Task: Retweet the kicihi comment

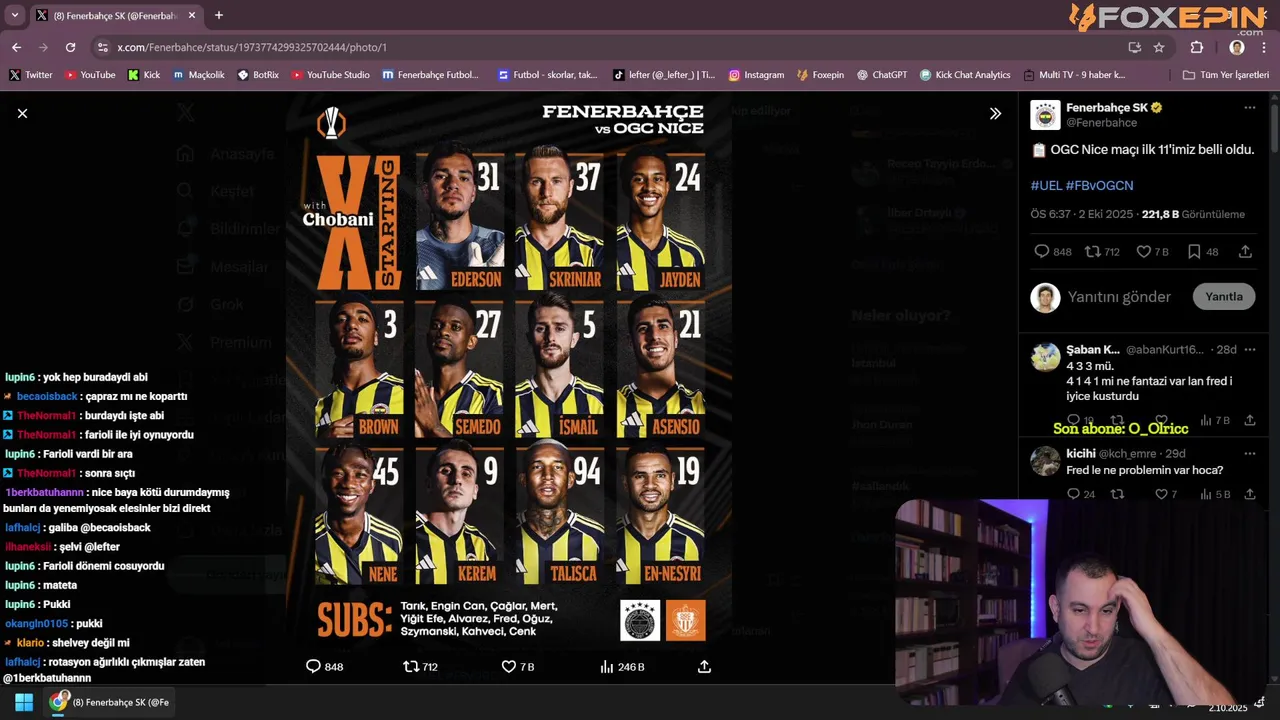Action: pos(1117,494)
